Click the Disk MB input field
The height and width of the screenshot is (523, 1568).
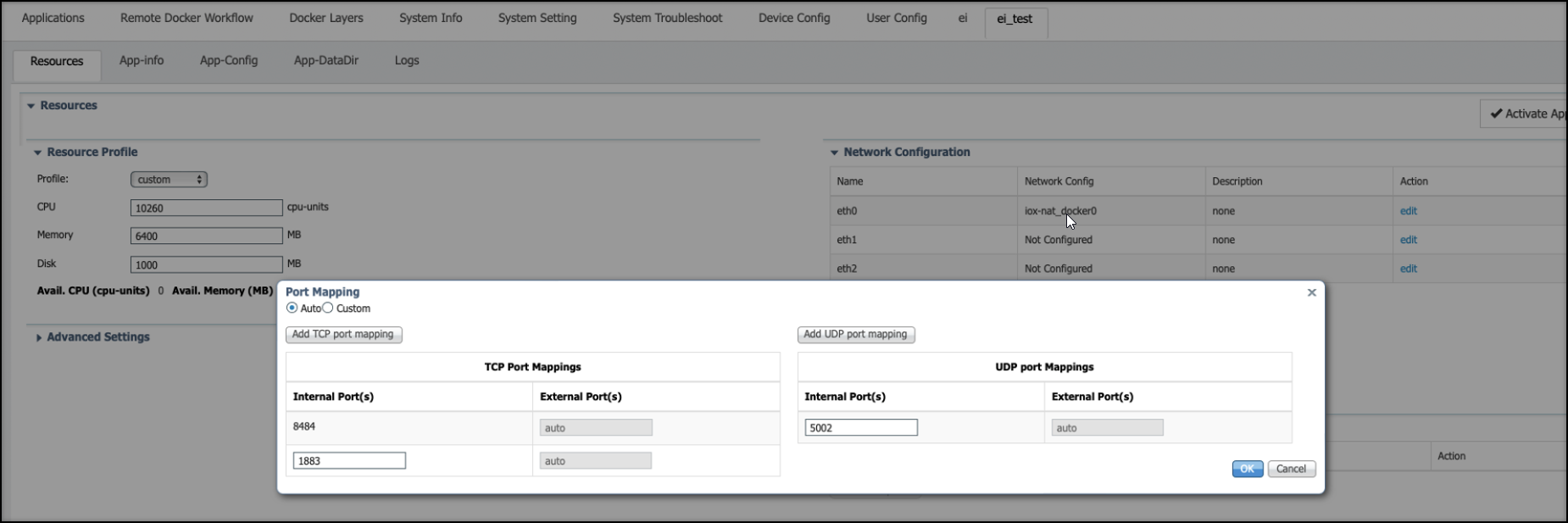point(206,264)
